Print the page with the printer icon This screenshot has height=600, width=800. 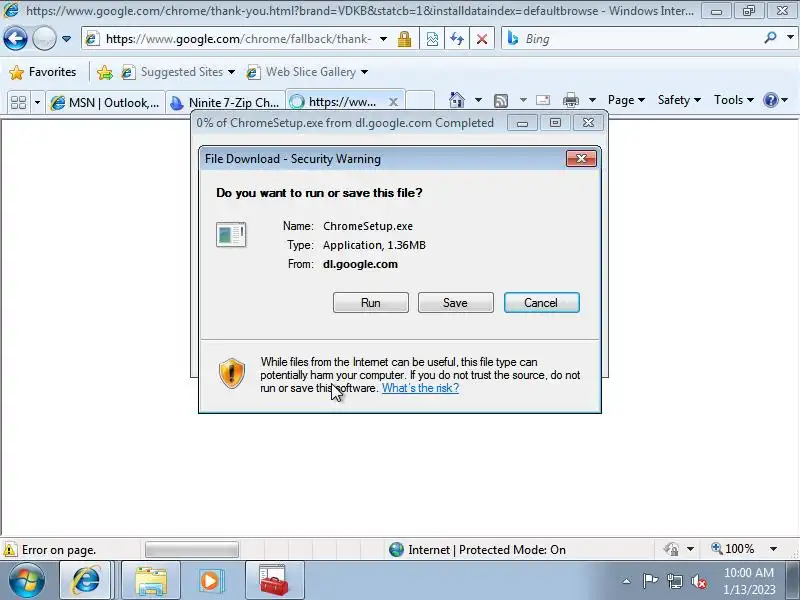(x=570, y=100)
